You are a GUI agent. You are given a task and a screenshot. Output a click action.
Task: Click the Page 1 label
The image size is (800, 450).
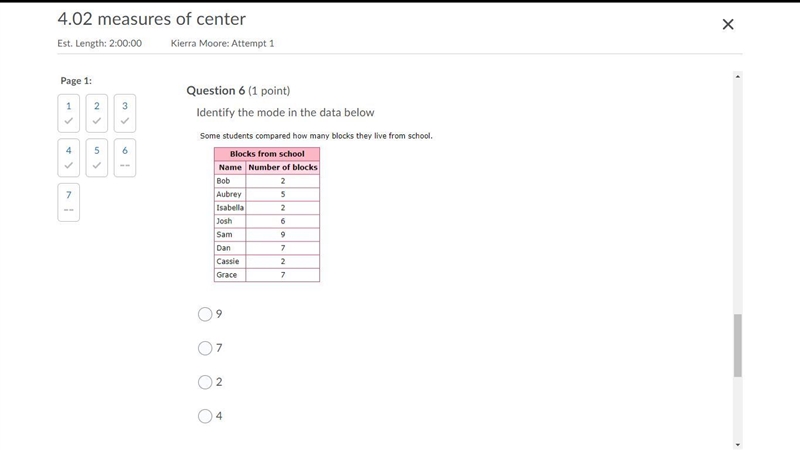[76, 81]
